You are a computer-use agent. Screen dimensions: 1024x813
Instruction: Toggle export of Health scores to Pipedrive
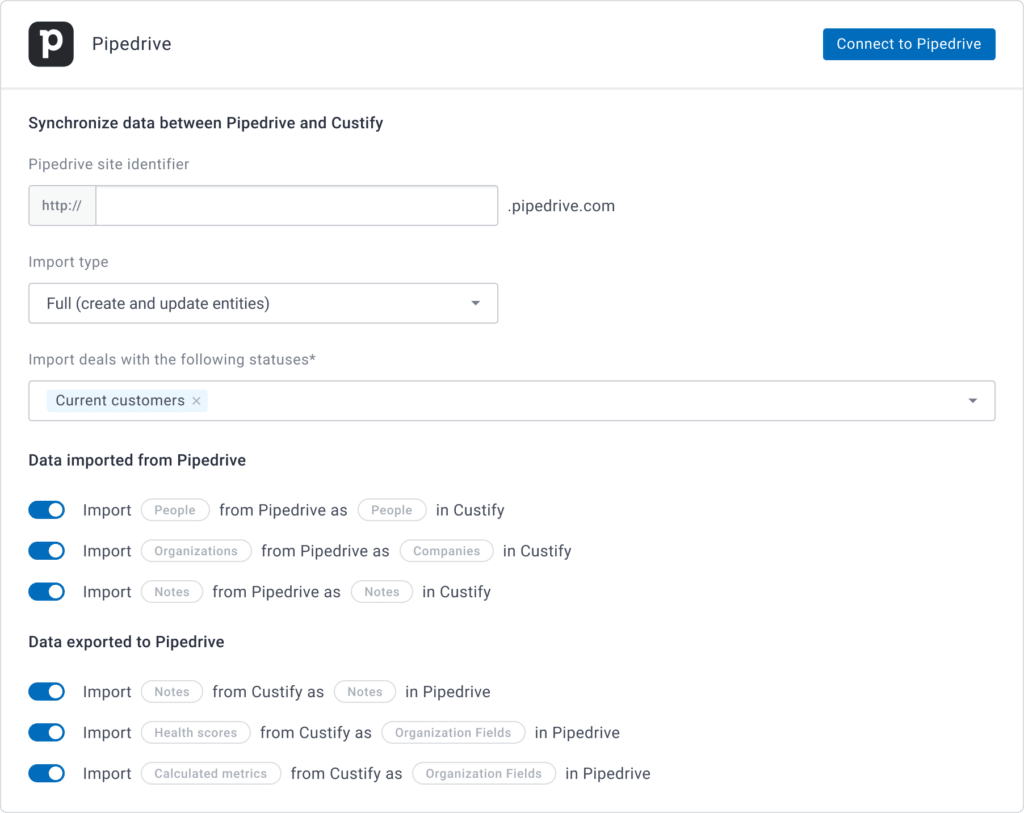46,733
